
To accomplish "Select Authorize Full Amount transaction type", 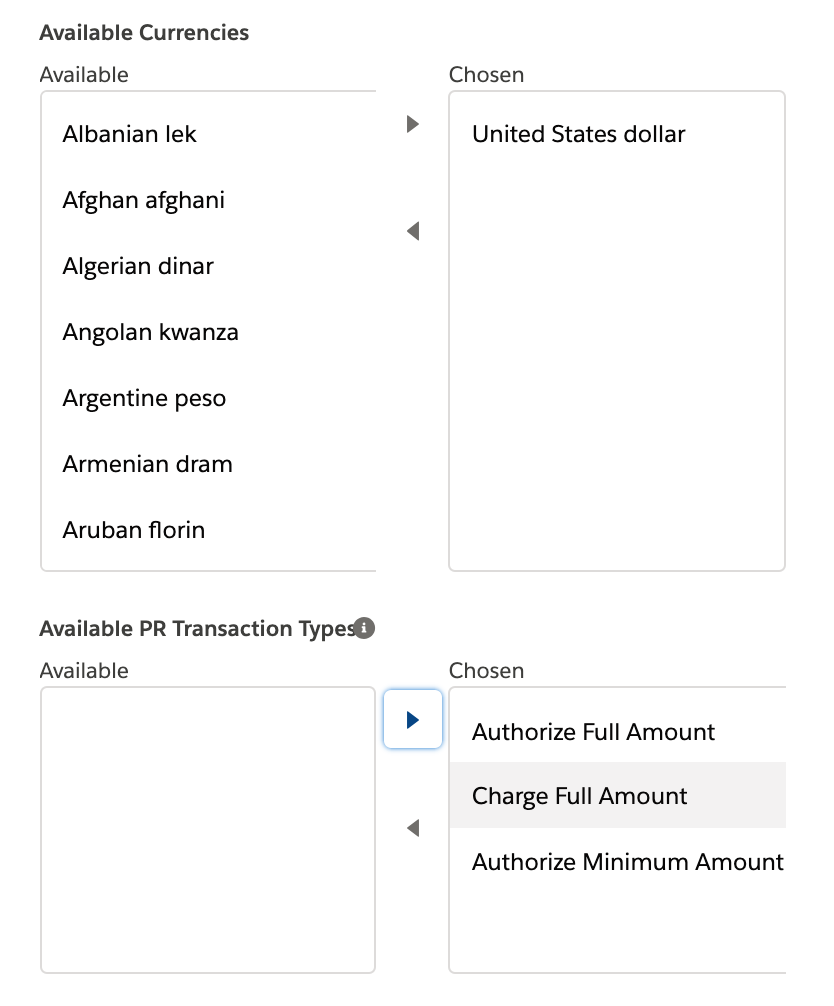I will coord(594,732).
